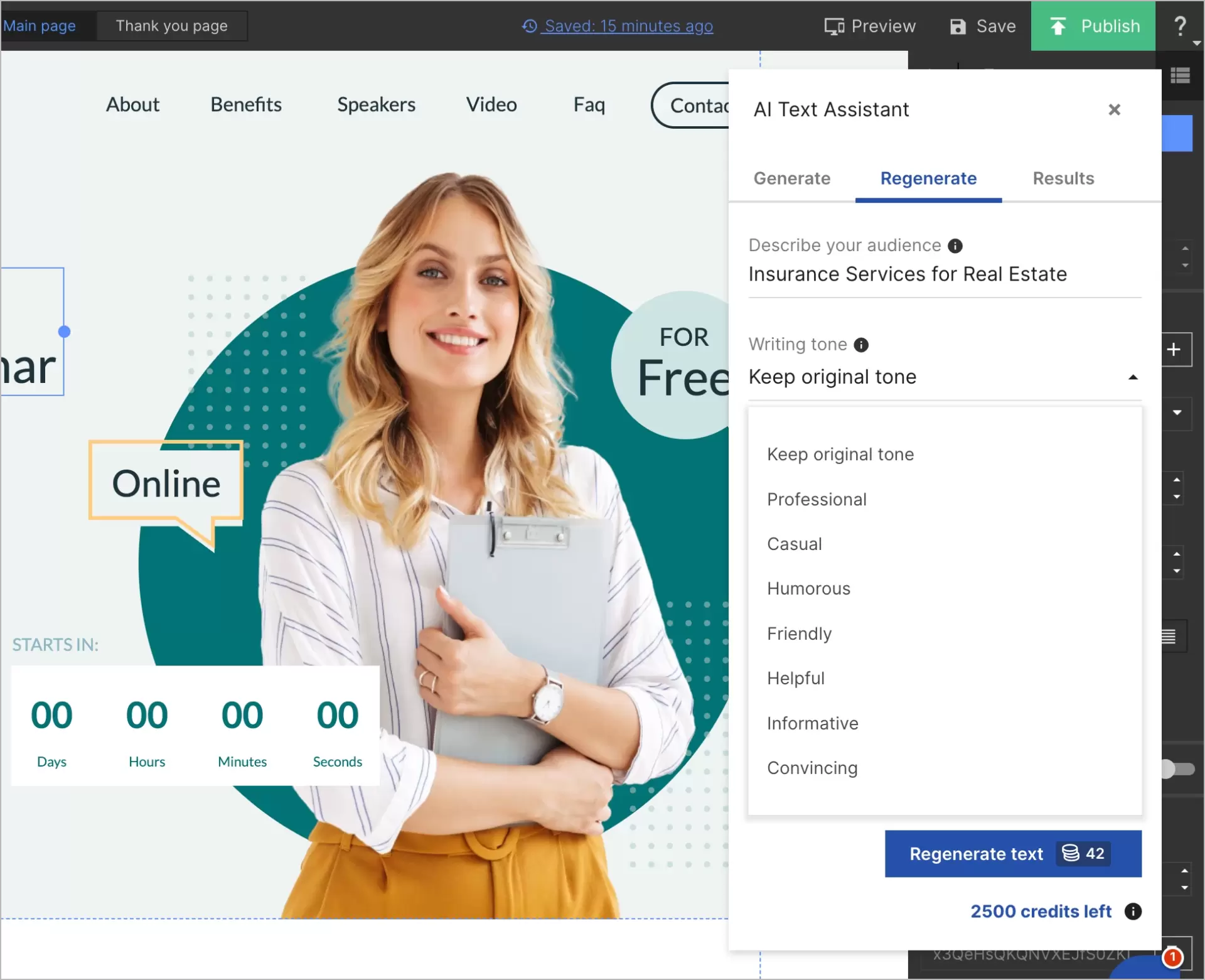Click the red notification badge showing 1
1205x980 pixels.
1172,958
